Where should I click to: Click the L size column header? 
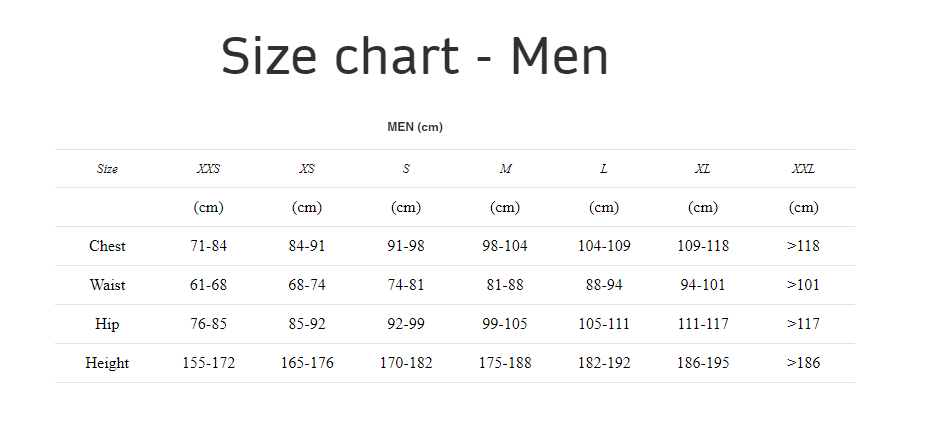(603, 169)
